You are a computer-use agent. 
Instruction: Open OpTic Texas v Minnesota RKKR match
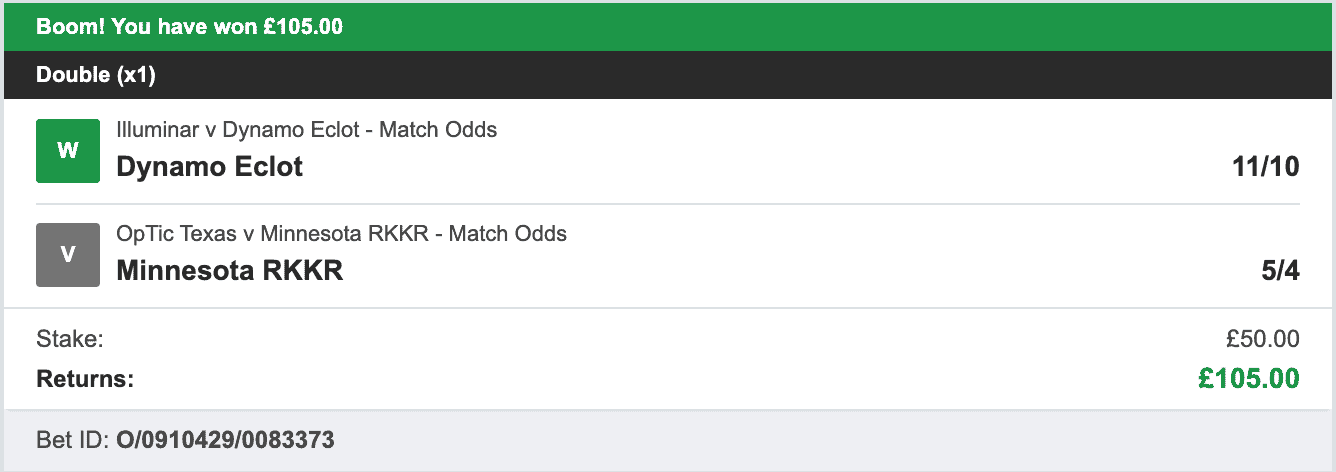342,234
